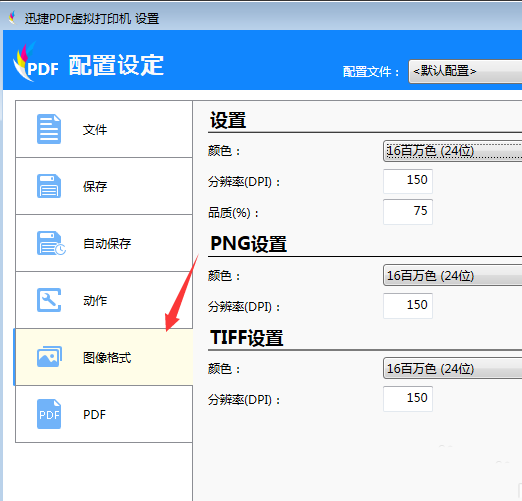Click the 配置设定 header title
The image size is (522, 501).
tap(116, 65)
